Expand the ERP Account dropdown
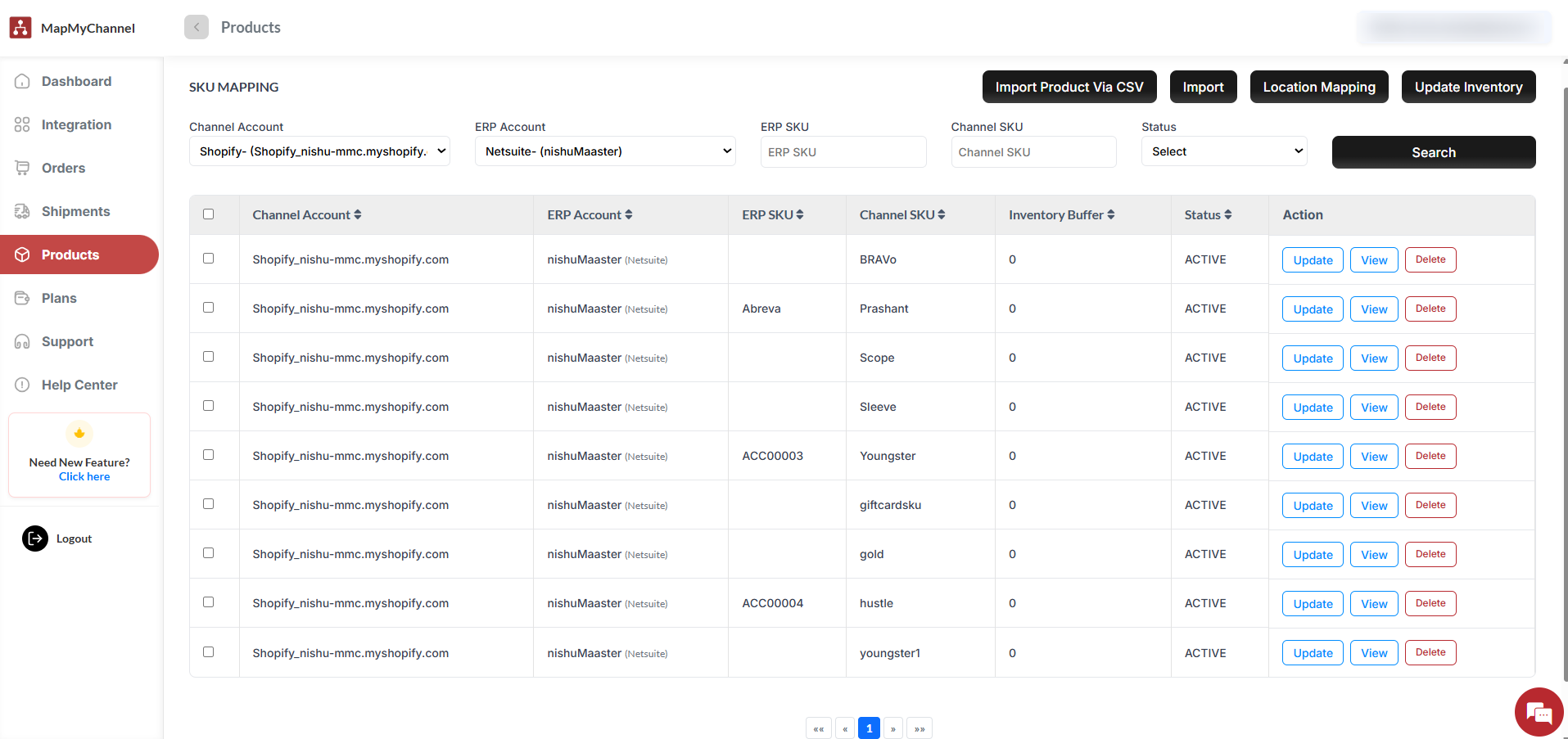This screenshot has width=1568, height=739. [605, 151]
